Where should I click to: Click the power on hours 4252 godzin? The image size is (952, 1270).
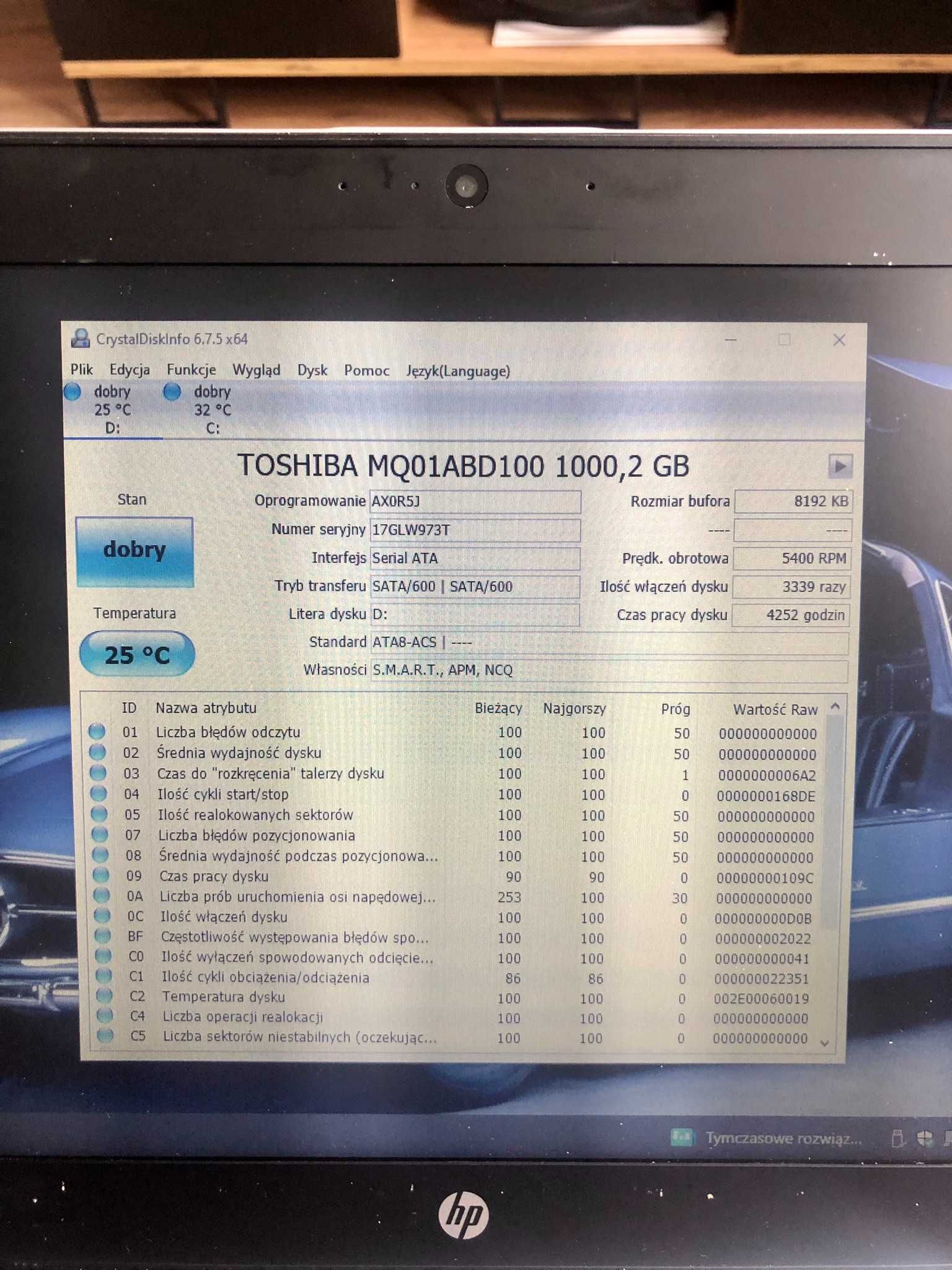click(790, 615)
